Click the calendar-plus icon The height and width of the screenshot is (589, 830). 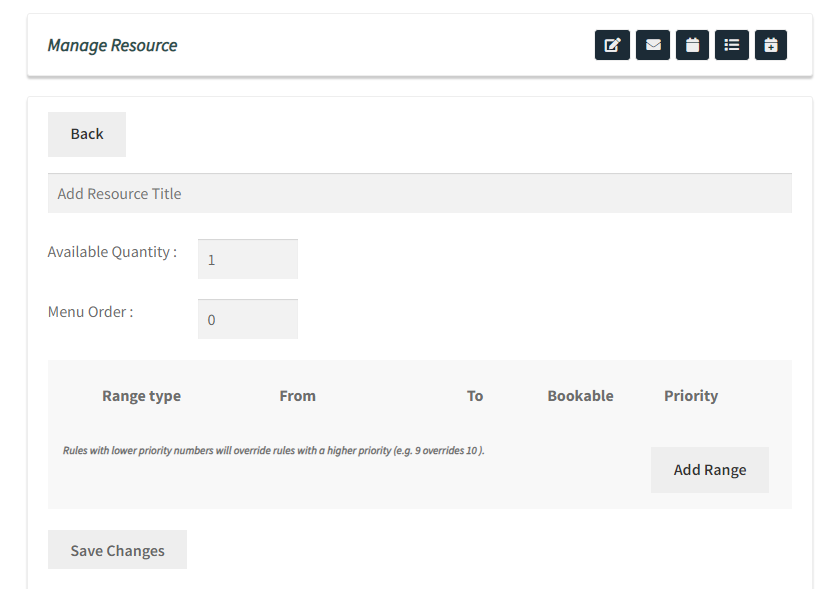click(771, 45)
